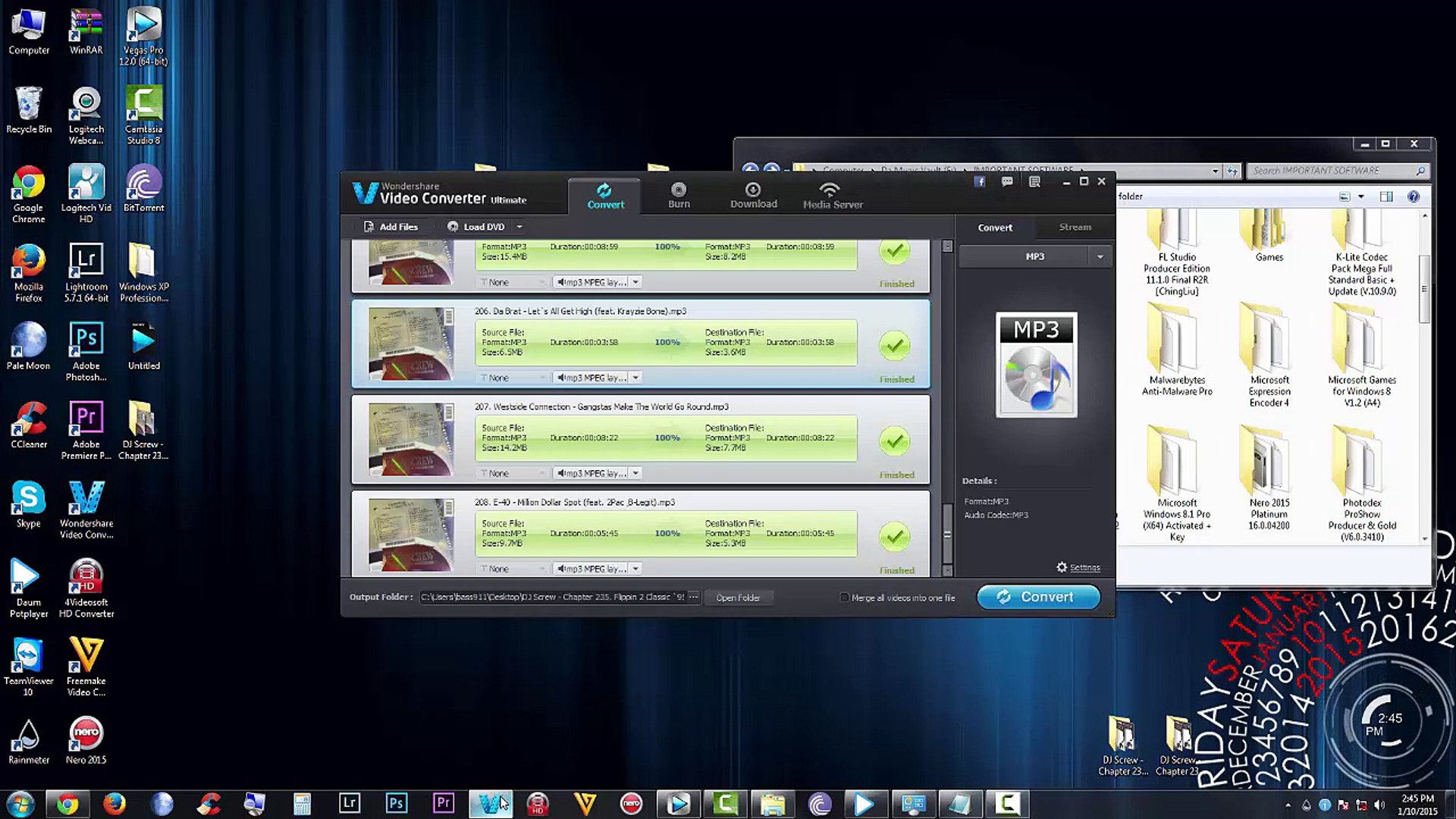Screen dimensions: 1456x819
Task: Open the Recycle Bin on desktop
Action: [29, 110]
